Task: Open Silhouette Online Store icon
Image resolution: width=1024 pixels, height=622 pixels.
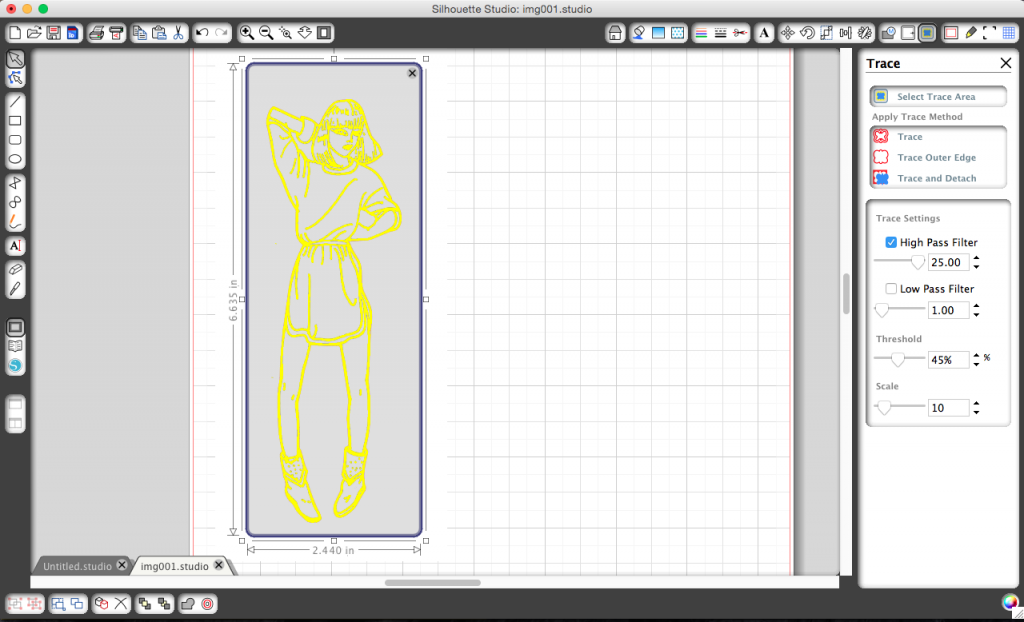Action: tap(15, 365)
